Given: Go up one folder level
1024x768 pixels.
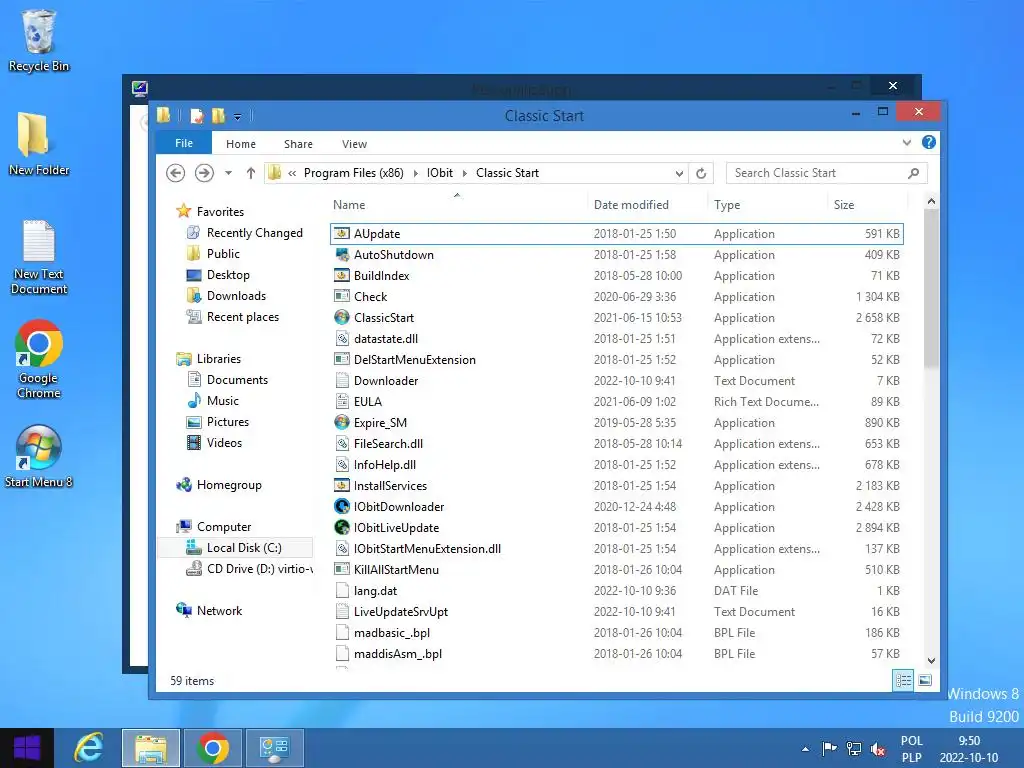Looking at the screenshot, I should pyautogui.click(x=251, y=173).
